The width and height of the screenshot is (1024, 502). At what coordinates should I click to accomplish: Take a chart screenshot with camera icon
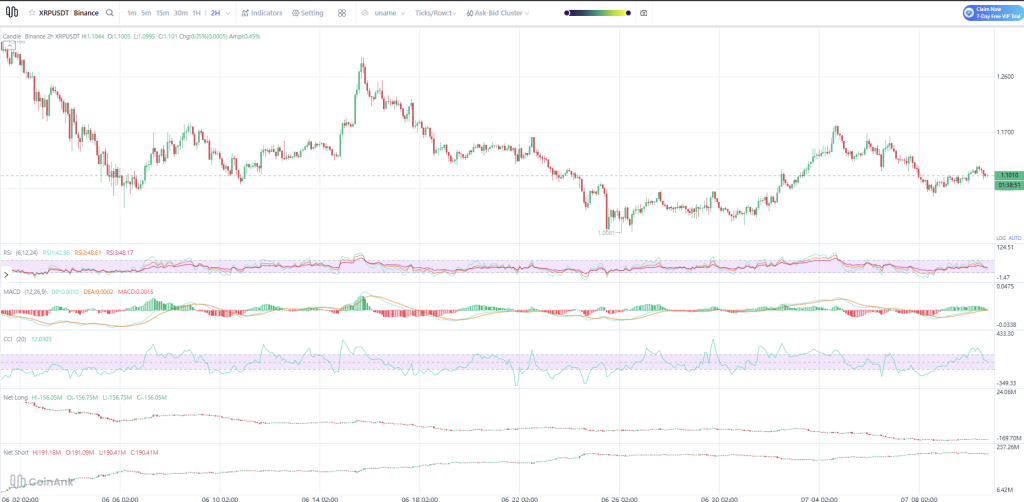pyautogui.click(x=644, y=13)
